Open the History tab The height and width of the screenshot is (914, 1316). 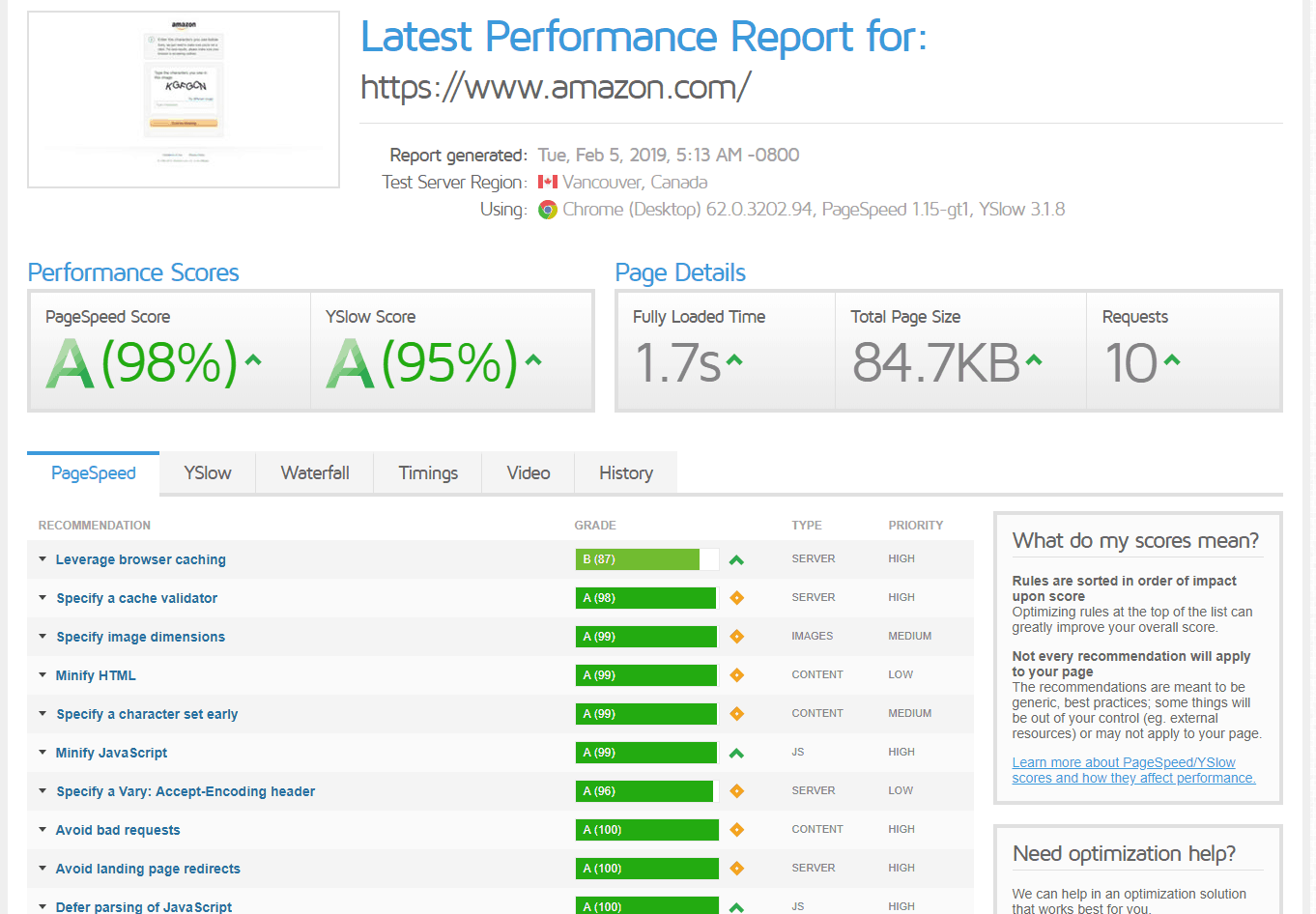click(626, 473)
